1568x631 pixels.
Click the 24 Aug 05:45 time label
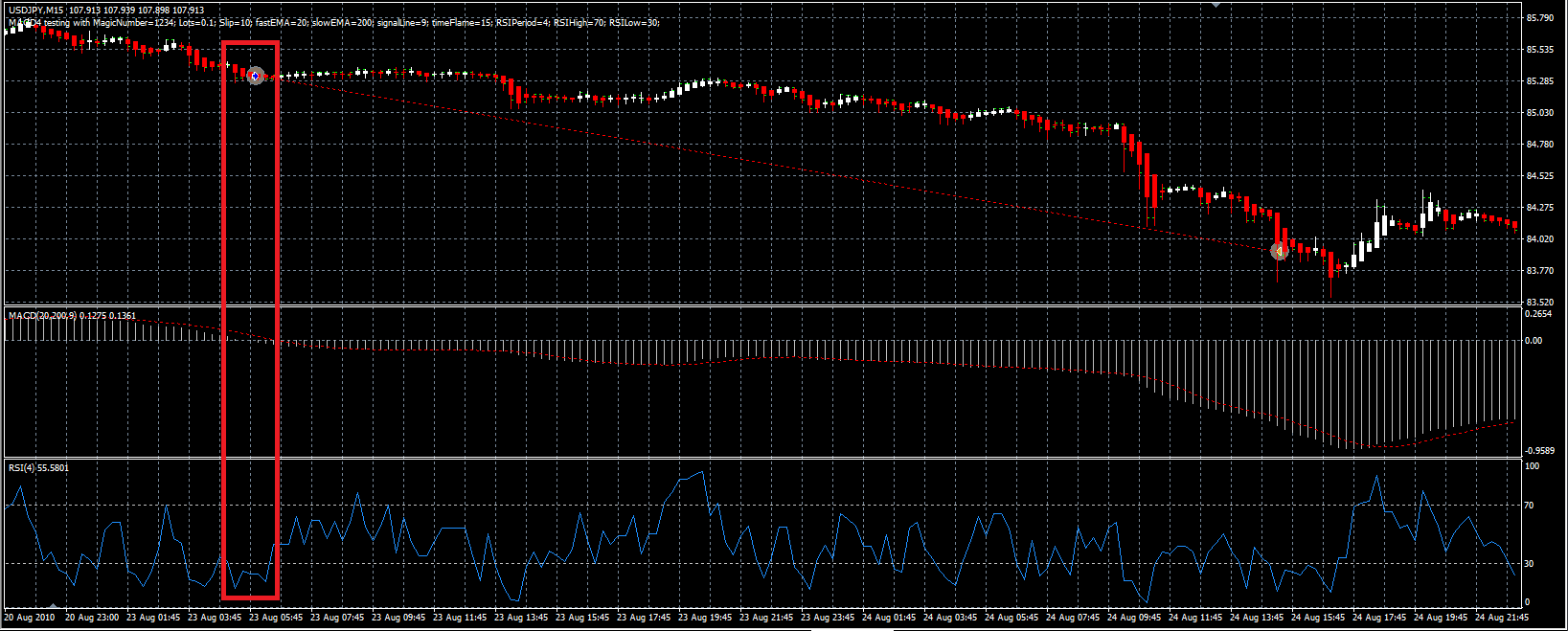coord(1011,618)
